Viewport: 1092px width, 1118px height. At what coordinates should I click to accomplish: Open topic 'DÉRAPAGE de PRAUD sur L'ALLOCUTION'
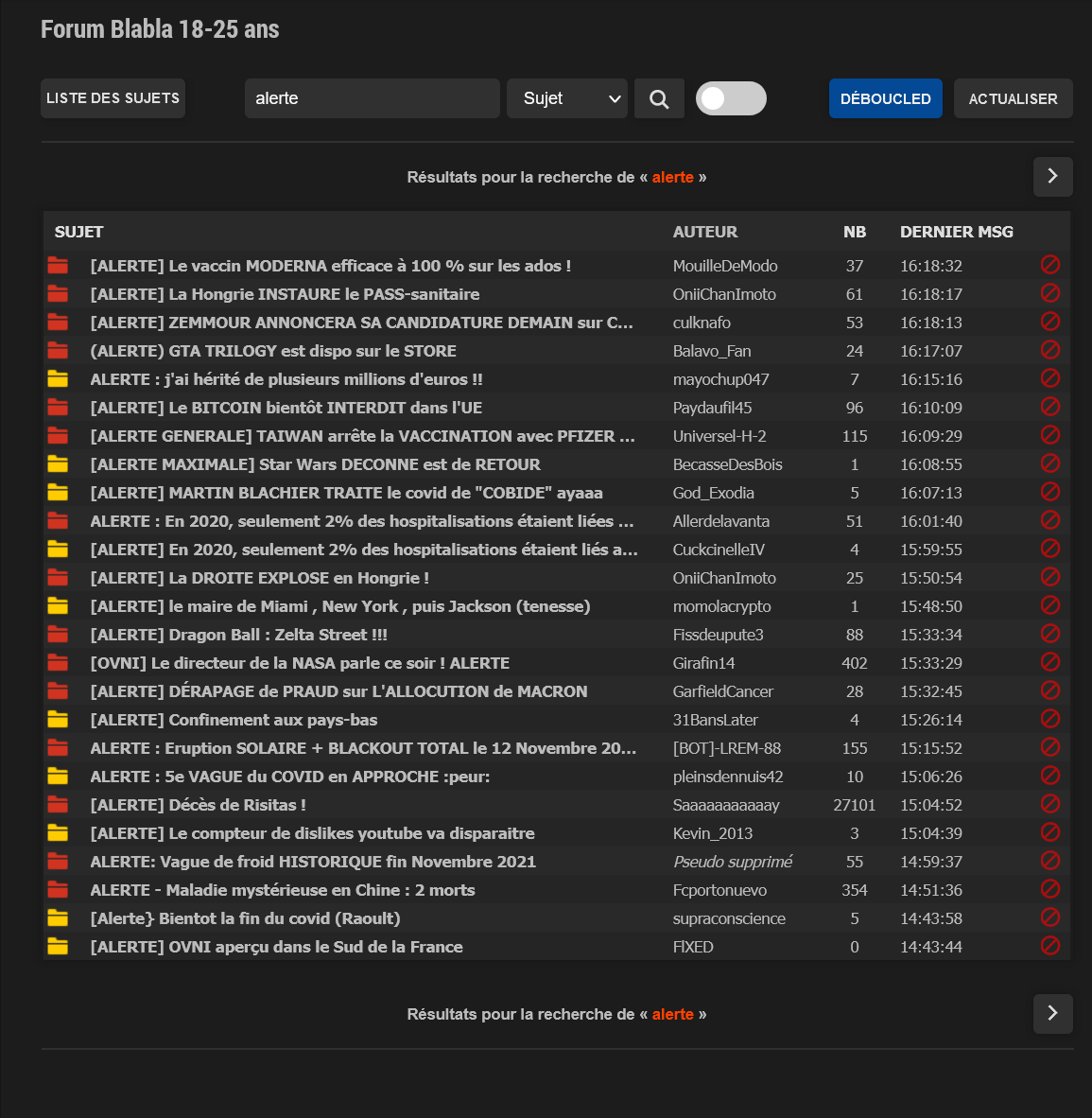[338, 691]
